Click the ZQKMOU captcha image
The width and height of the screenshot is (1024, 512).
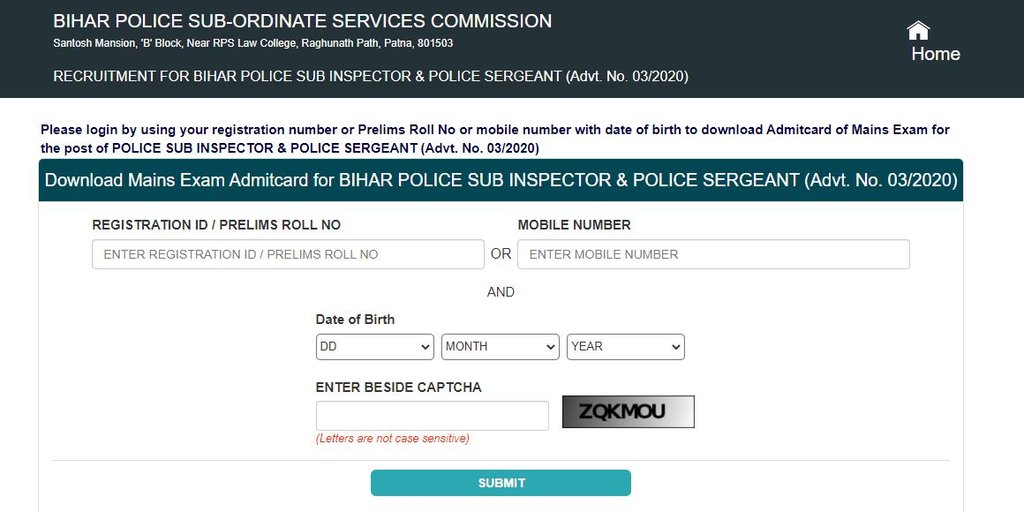click(628, 412)
